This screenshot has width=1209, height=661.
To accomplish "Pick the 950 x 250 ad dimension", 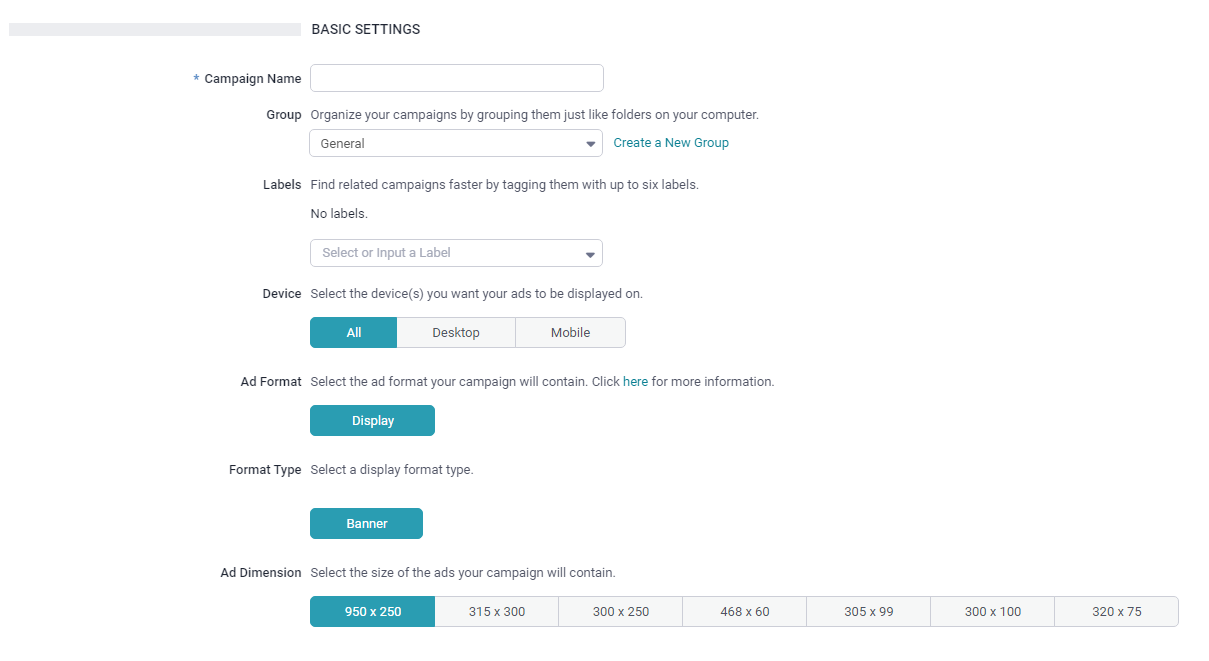I will pyautogui.click(x=373, y=612).
